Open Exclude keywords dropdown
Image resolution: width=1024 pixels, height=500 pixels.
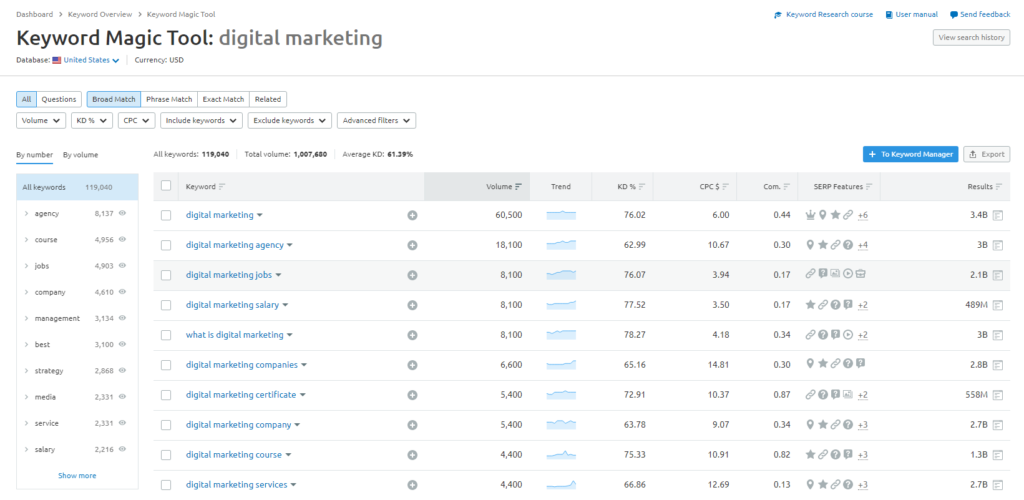290,121
